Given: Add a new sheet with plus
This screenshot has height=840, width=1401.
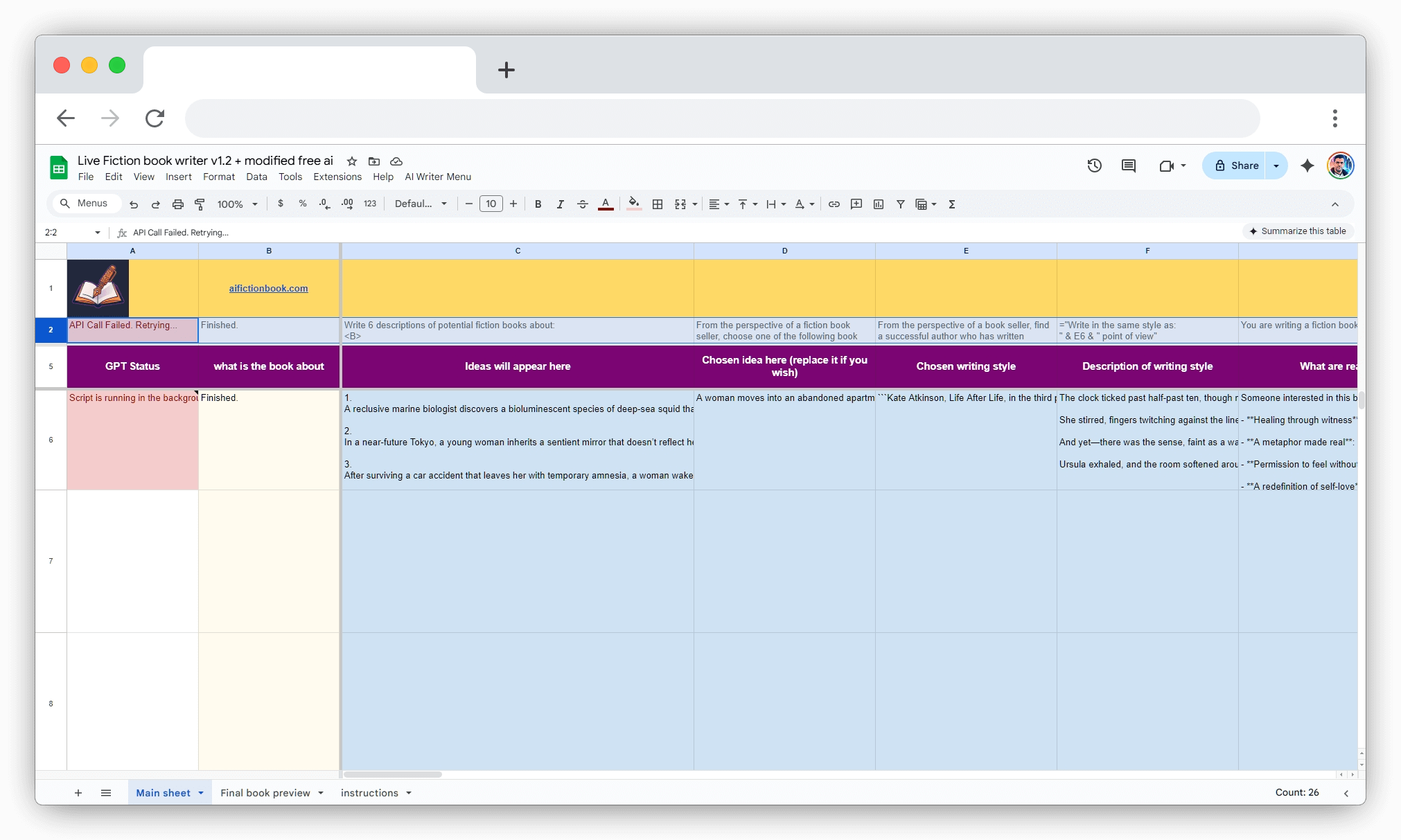Looking at the screenshot, I should [x=78, y=793].
